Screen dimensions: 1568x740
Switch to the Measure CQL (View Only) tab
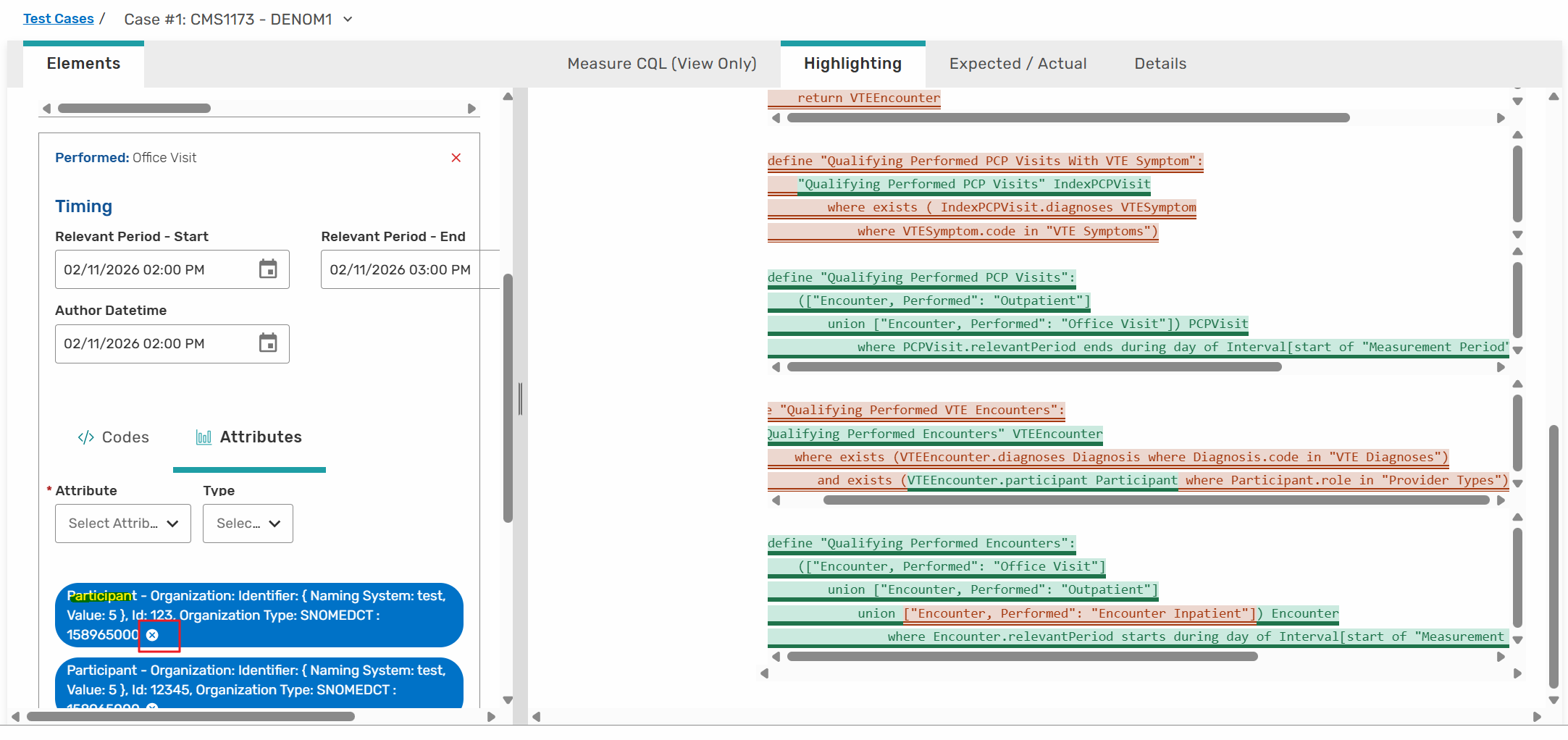point(661,64)
